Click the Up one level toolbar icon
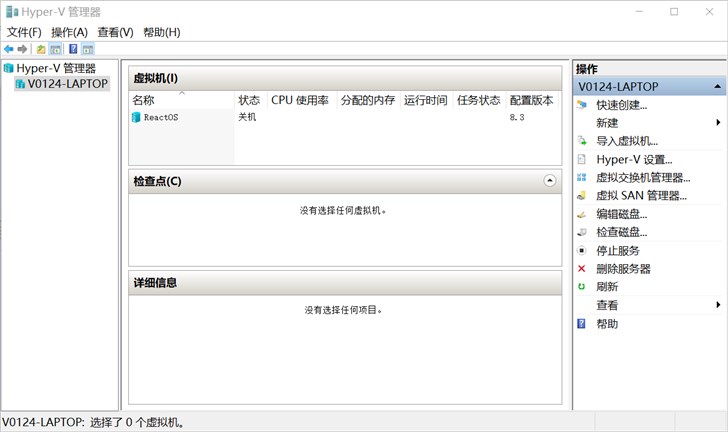This screenshot has height=432, width=728. [41, 49]
